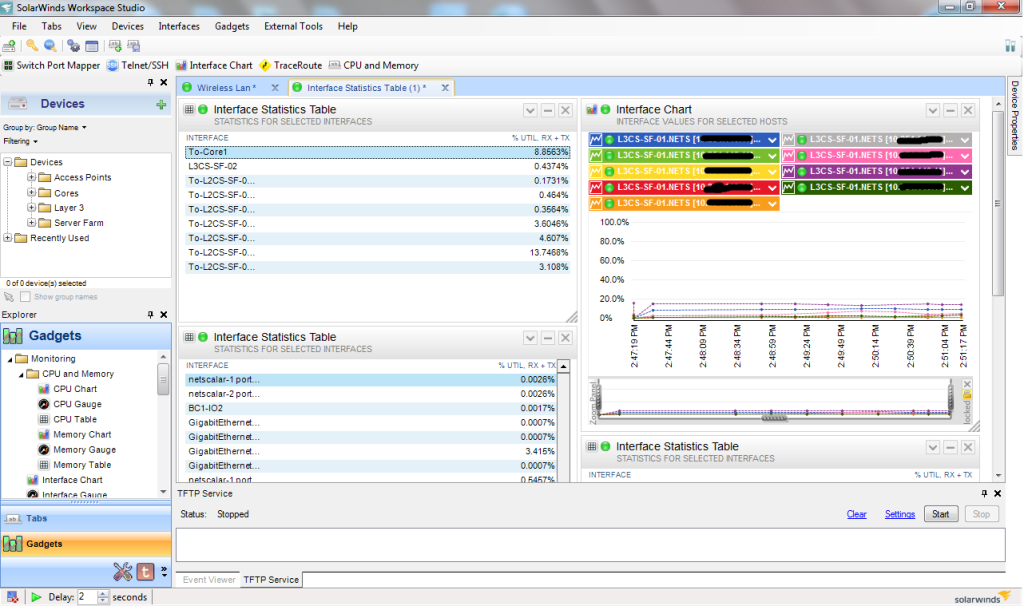Collapse the Monitoring gadgets folder
Viewport: 1024px width, 606px height.
(10, 359)
